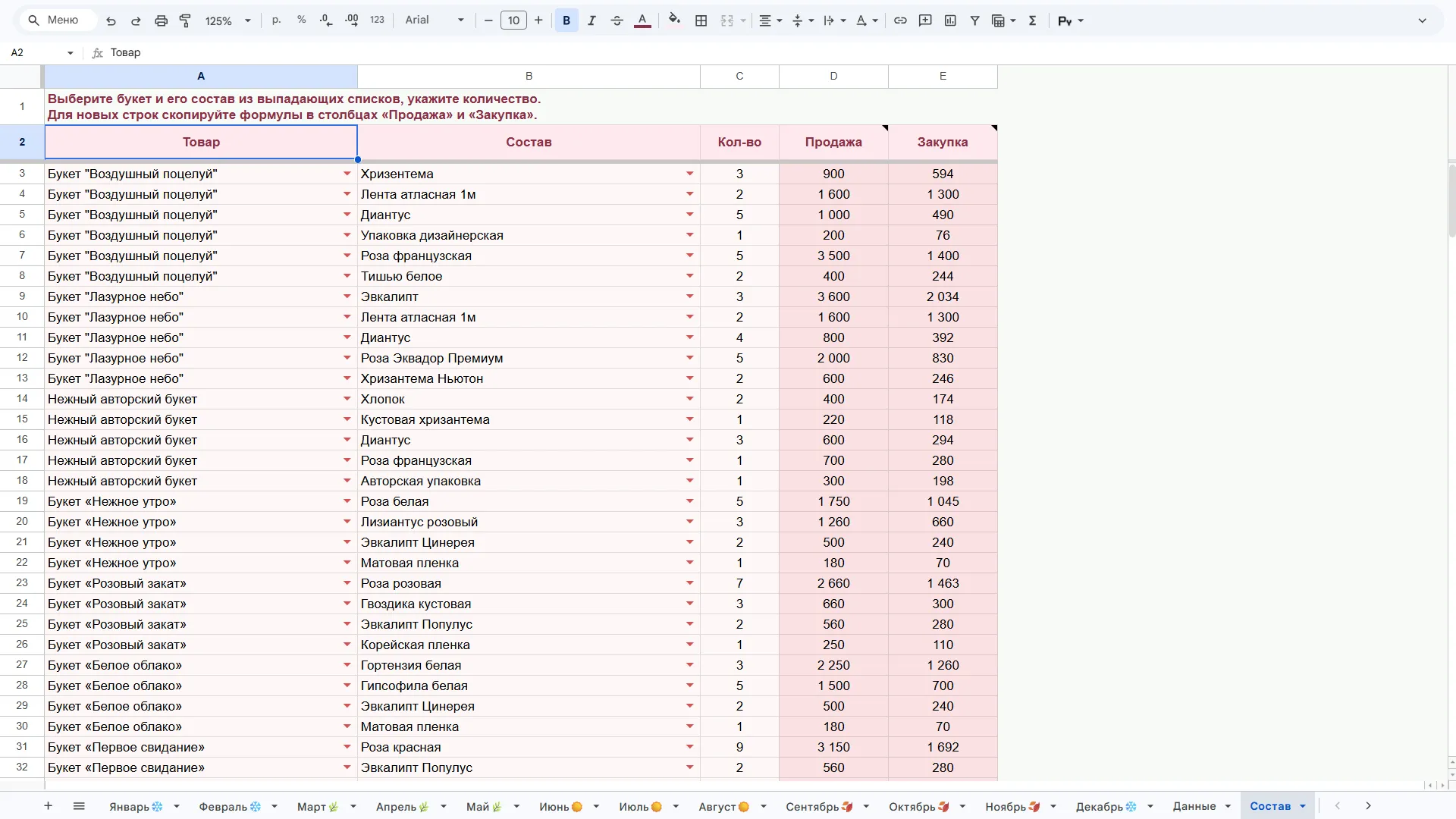Switch to the Январь sheet tab

click(136, 806)
